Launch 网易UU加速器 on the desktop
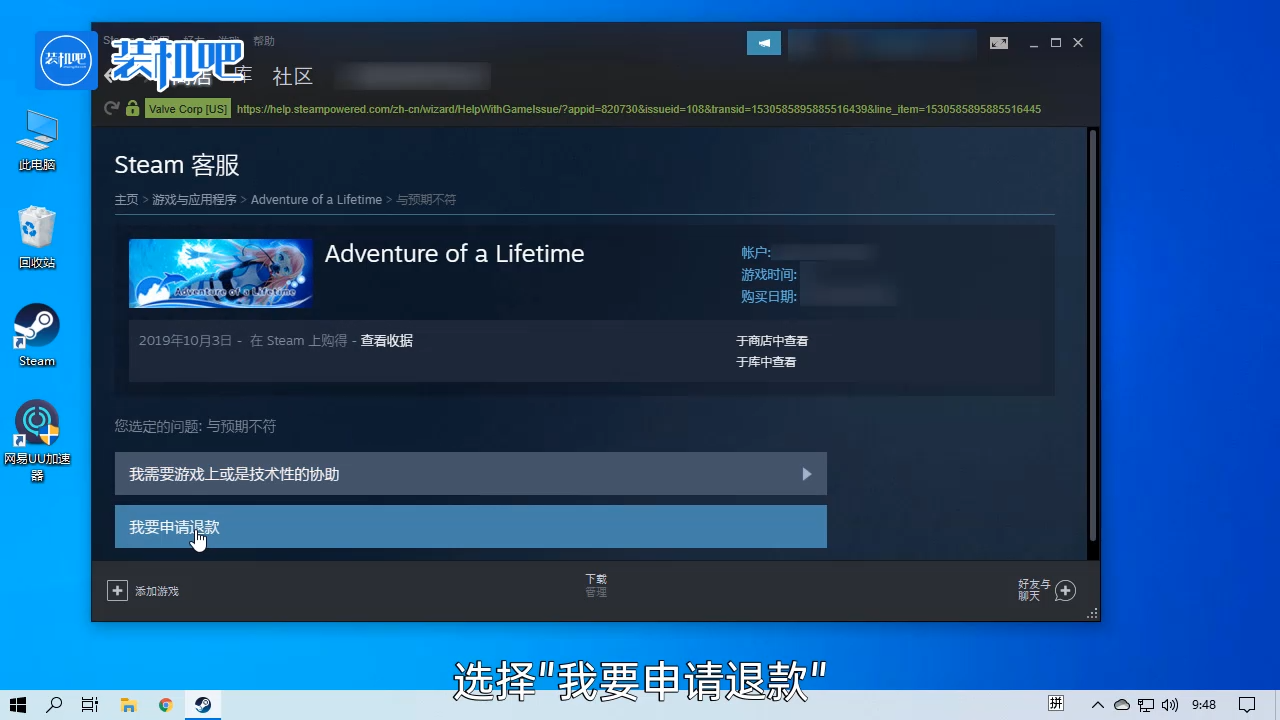Image resolution: width=1280 pixels, height=720 pixels. tap(36, 422)
